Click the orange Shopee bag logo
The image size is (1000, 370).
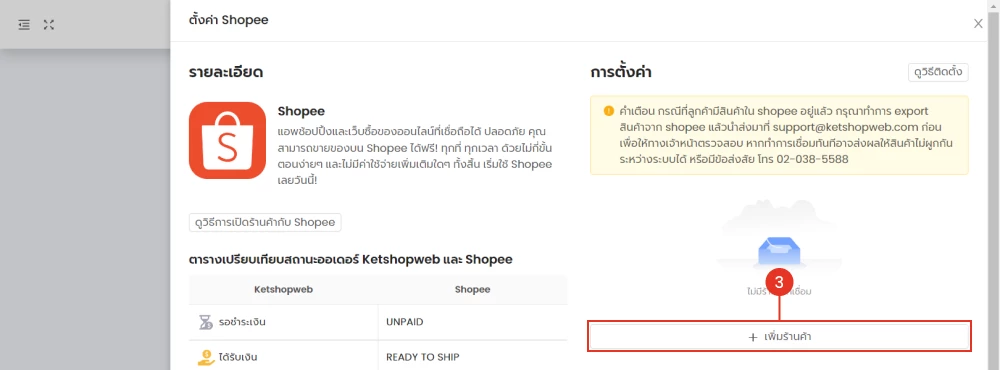[227, 140]
